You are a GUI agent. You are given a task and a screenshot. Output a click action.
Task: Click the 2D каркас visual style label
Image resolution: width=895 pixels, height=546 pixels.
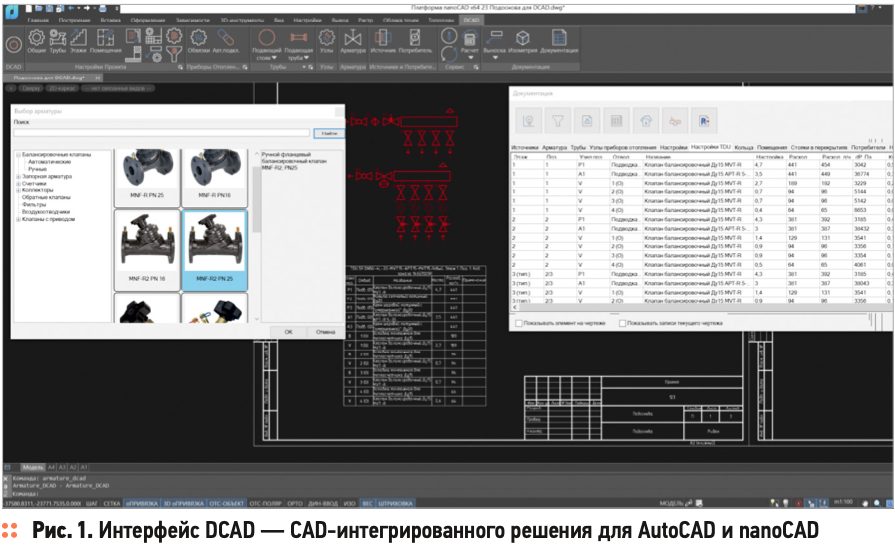click(62, 88)
